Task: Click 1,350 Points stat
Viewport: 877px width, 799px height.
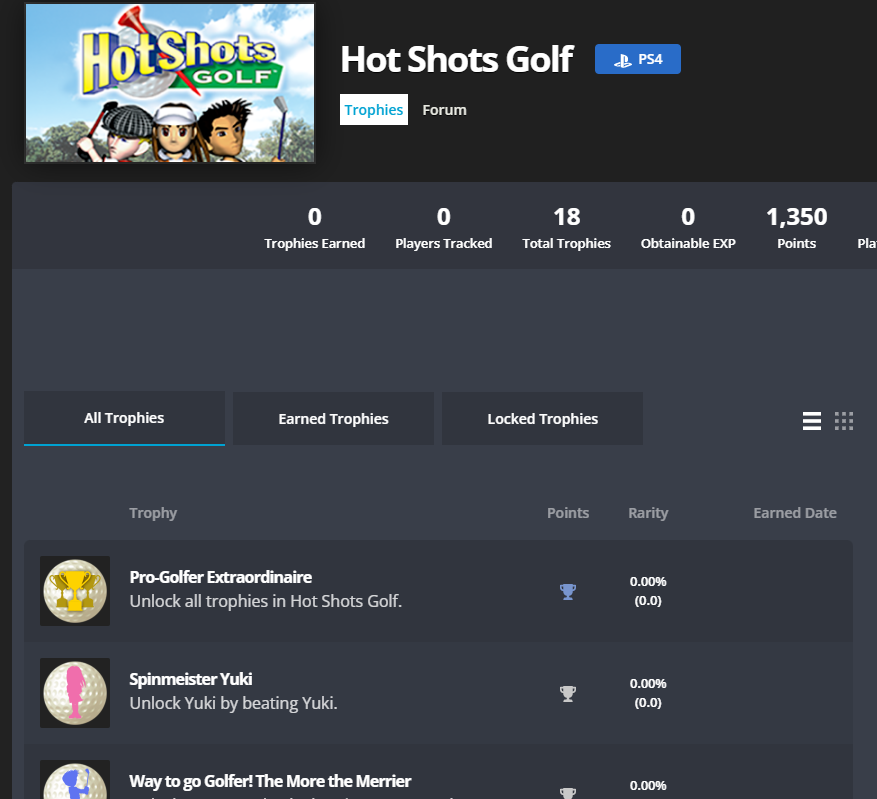Action: pos(796,229)
